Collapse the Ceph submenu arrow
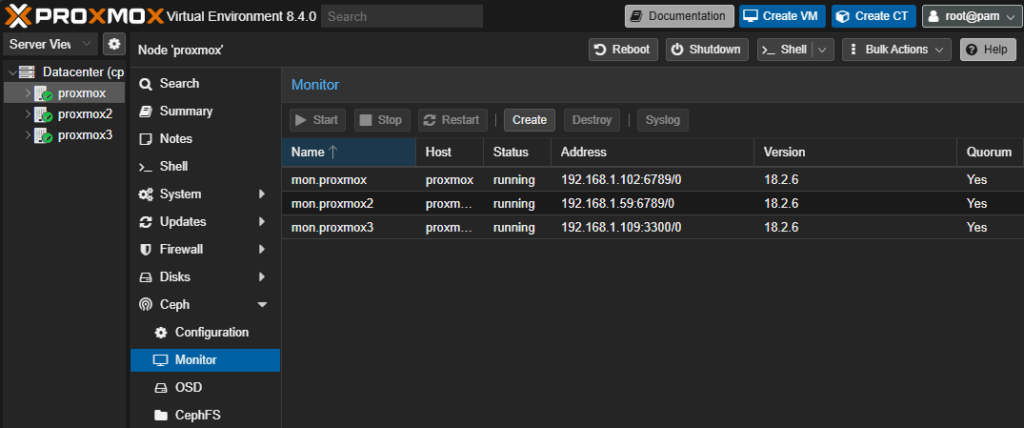The image size is (1024, 428). coord(263,305)
